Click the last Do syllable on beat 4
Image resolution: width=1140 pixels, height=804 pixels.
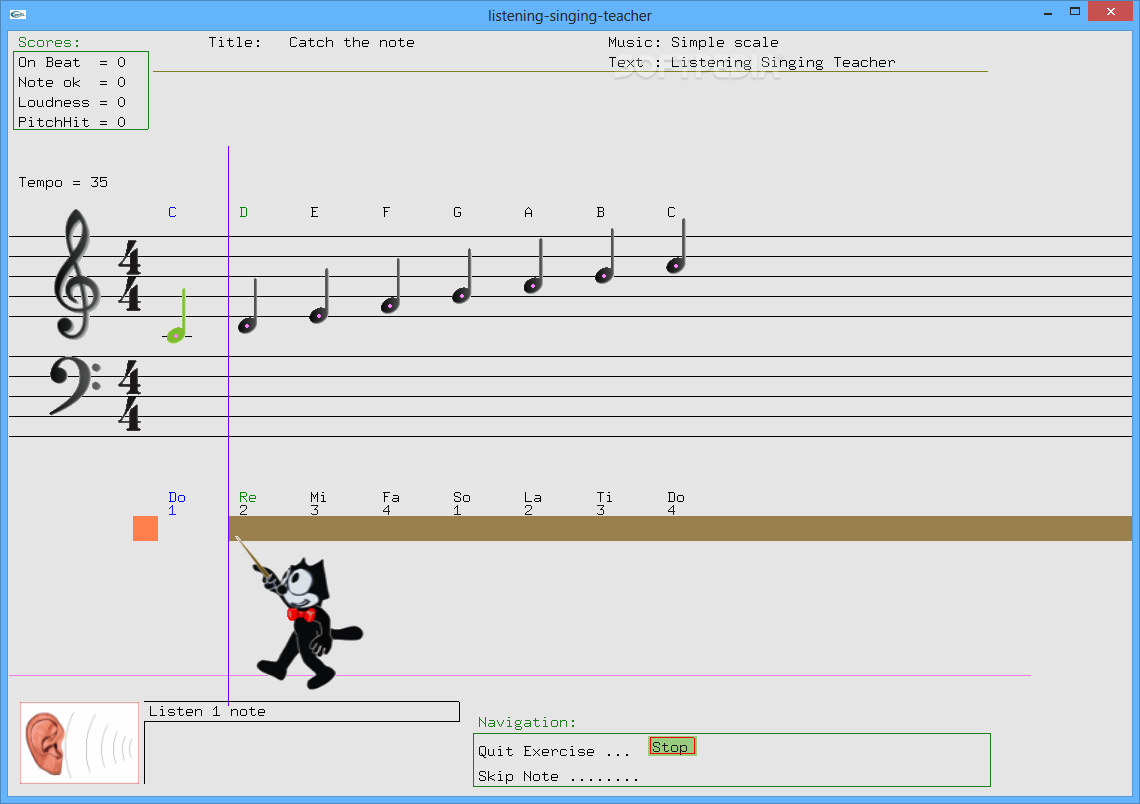676,497
